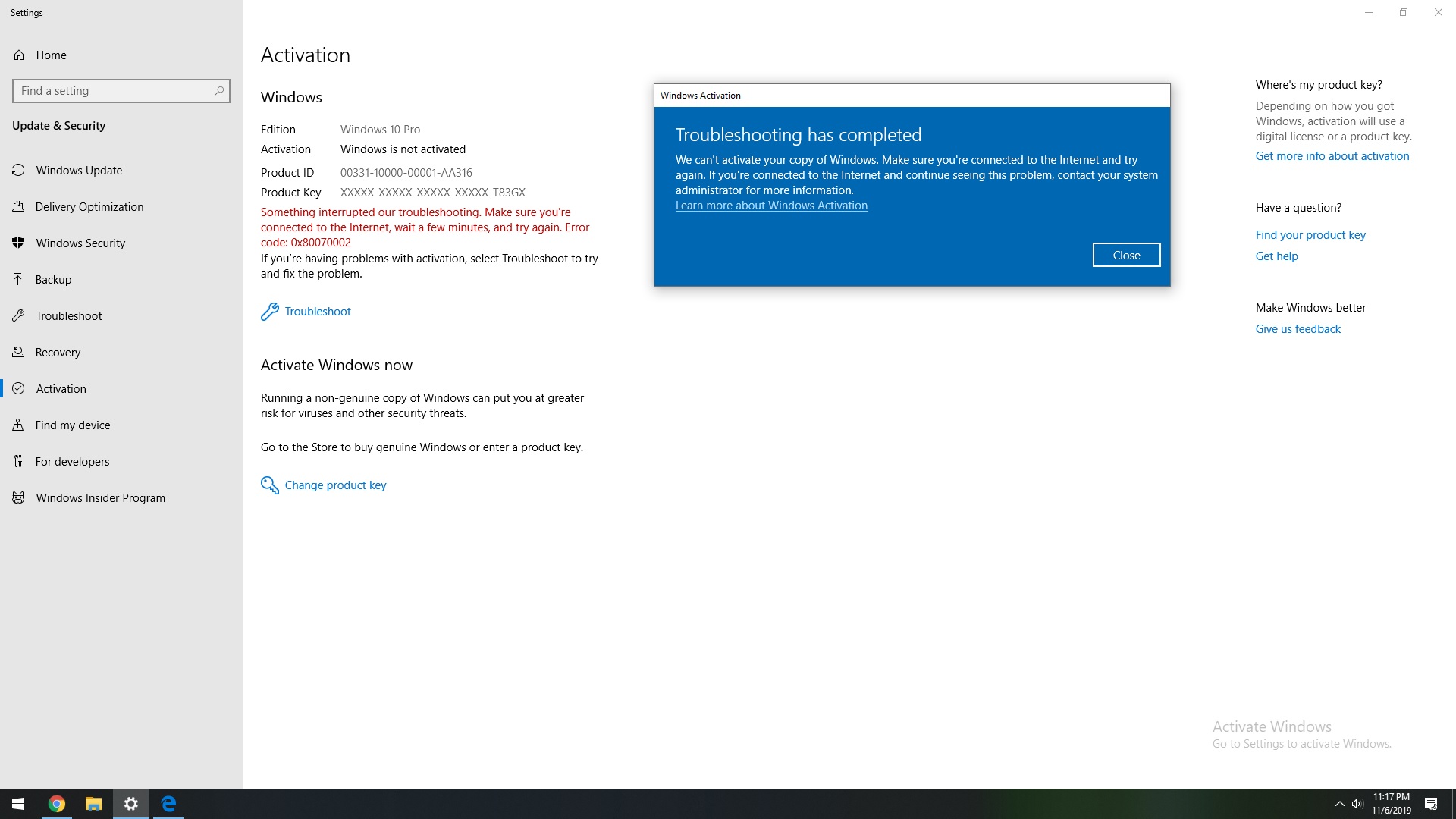Open the Get help link

(1277, 256)
